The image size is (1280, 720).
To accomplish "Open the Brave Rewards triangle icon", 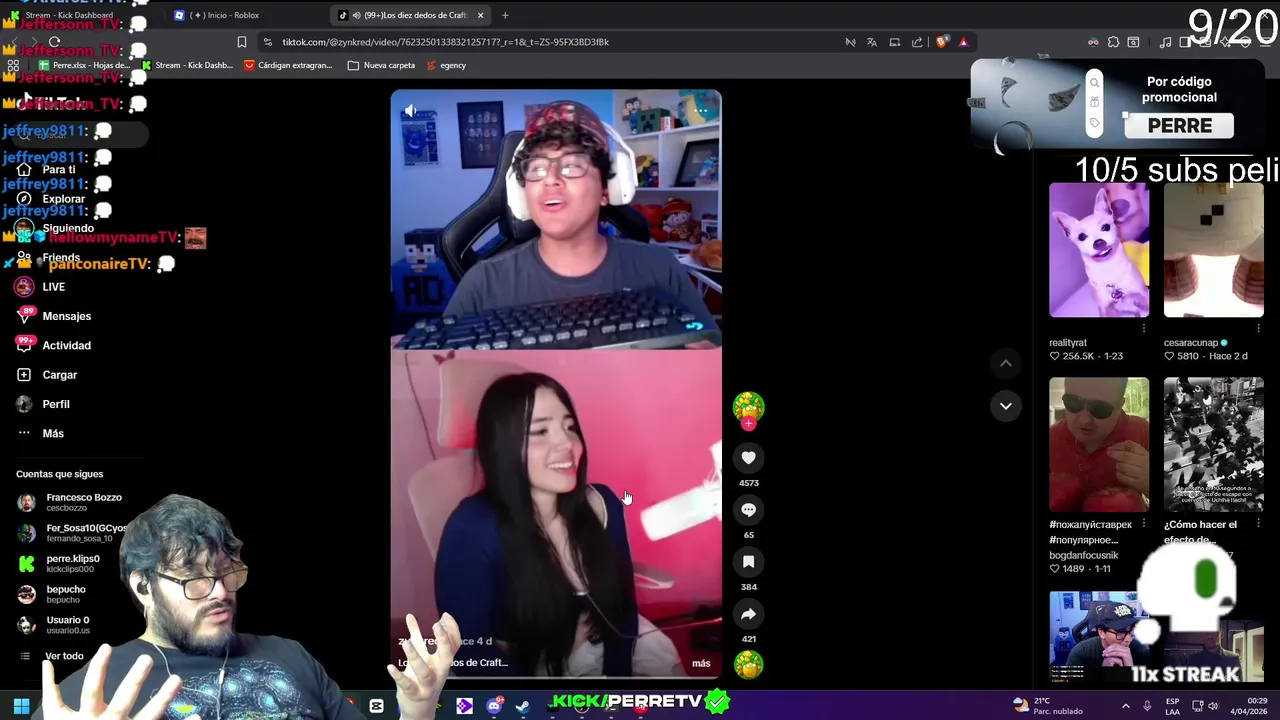I will 963,42.
